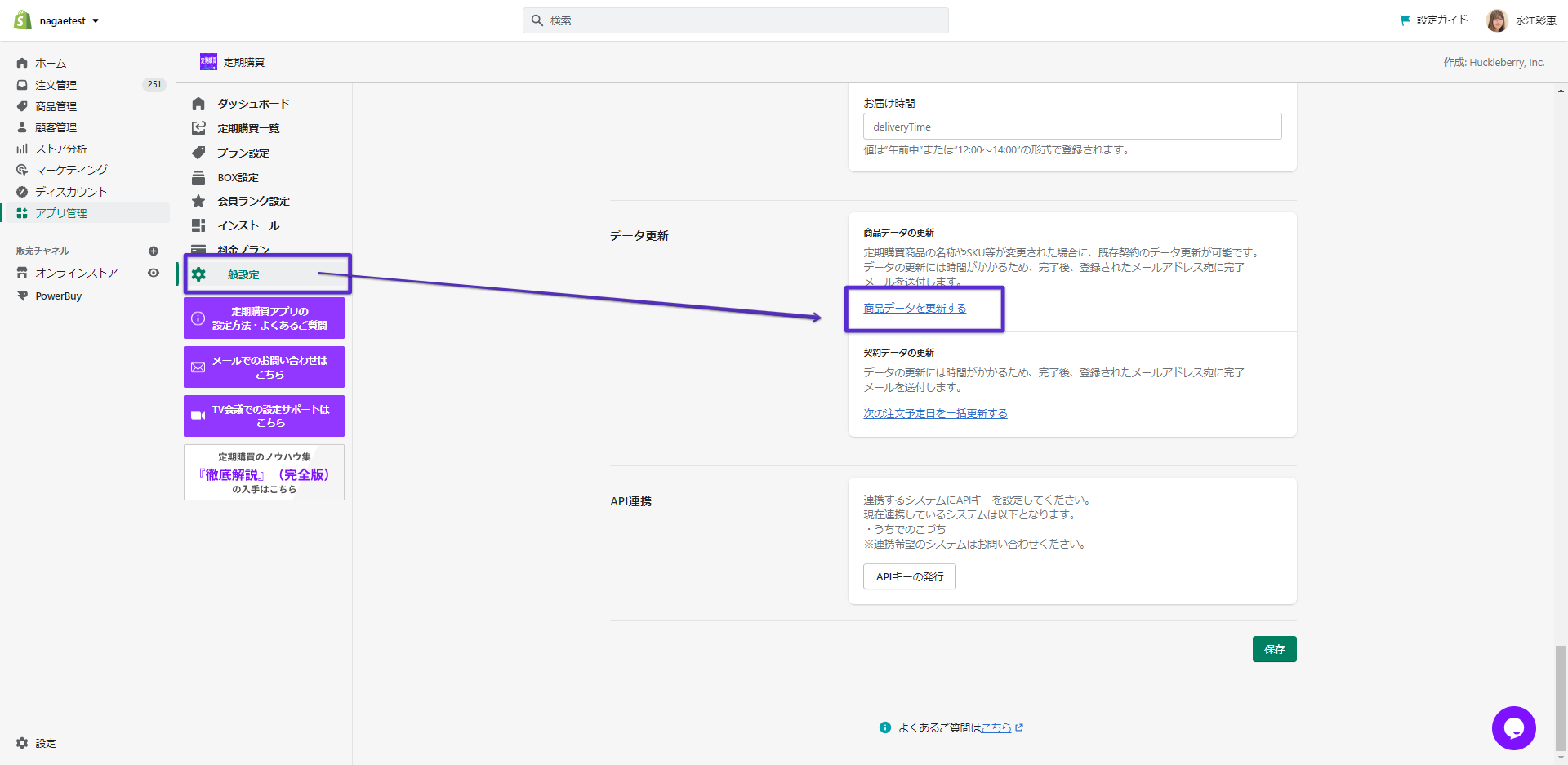Click the インストール icon
The height and width of the screenshot is (765, 1568).
(198, 225)
